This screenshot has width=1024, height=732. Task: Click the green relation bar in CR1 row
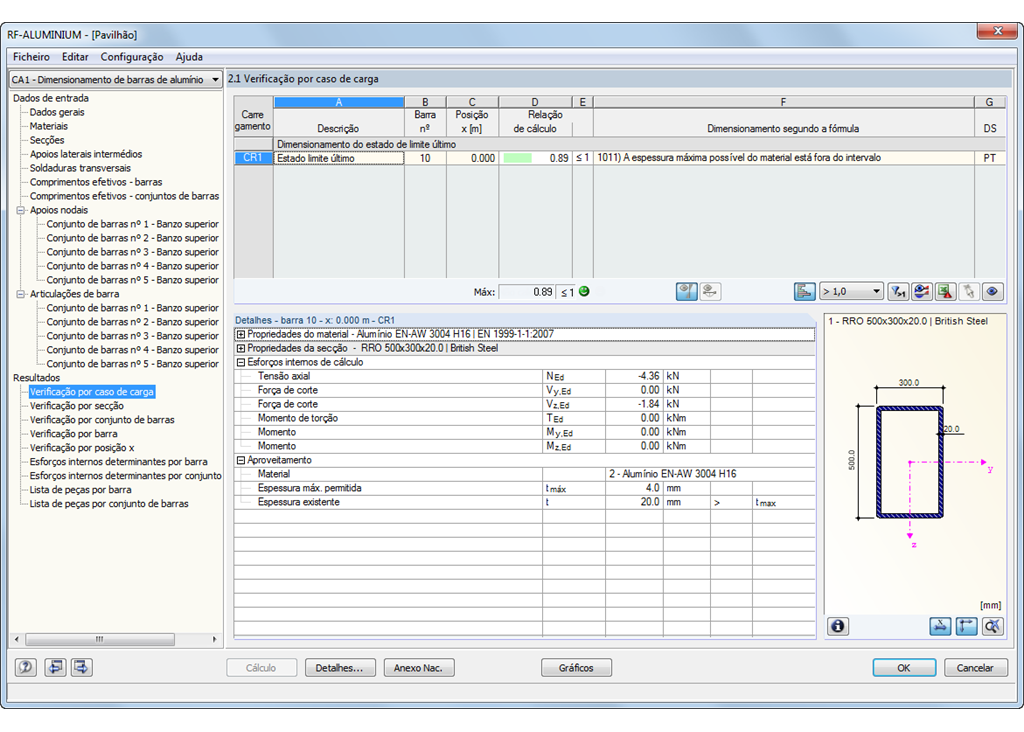point(518,158)
